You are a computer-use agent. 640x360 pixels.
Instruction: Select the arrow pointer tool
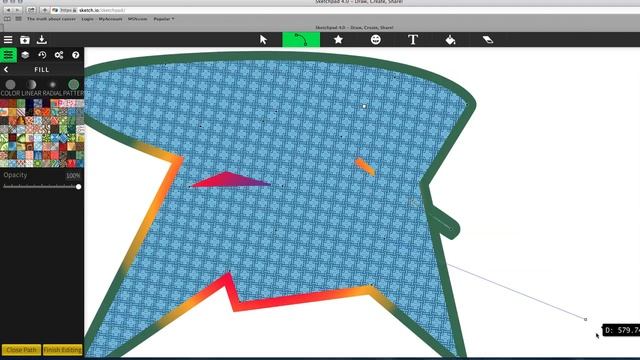pyautogui.click(x=263, y=40)
